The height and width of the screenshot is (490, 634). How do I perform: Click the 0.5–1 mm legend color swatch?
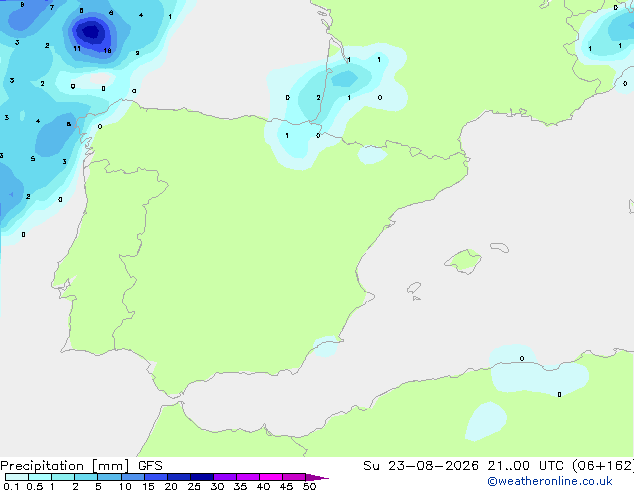40,477
